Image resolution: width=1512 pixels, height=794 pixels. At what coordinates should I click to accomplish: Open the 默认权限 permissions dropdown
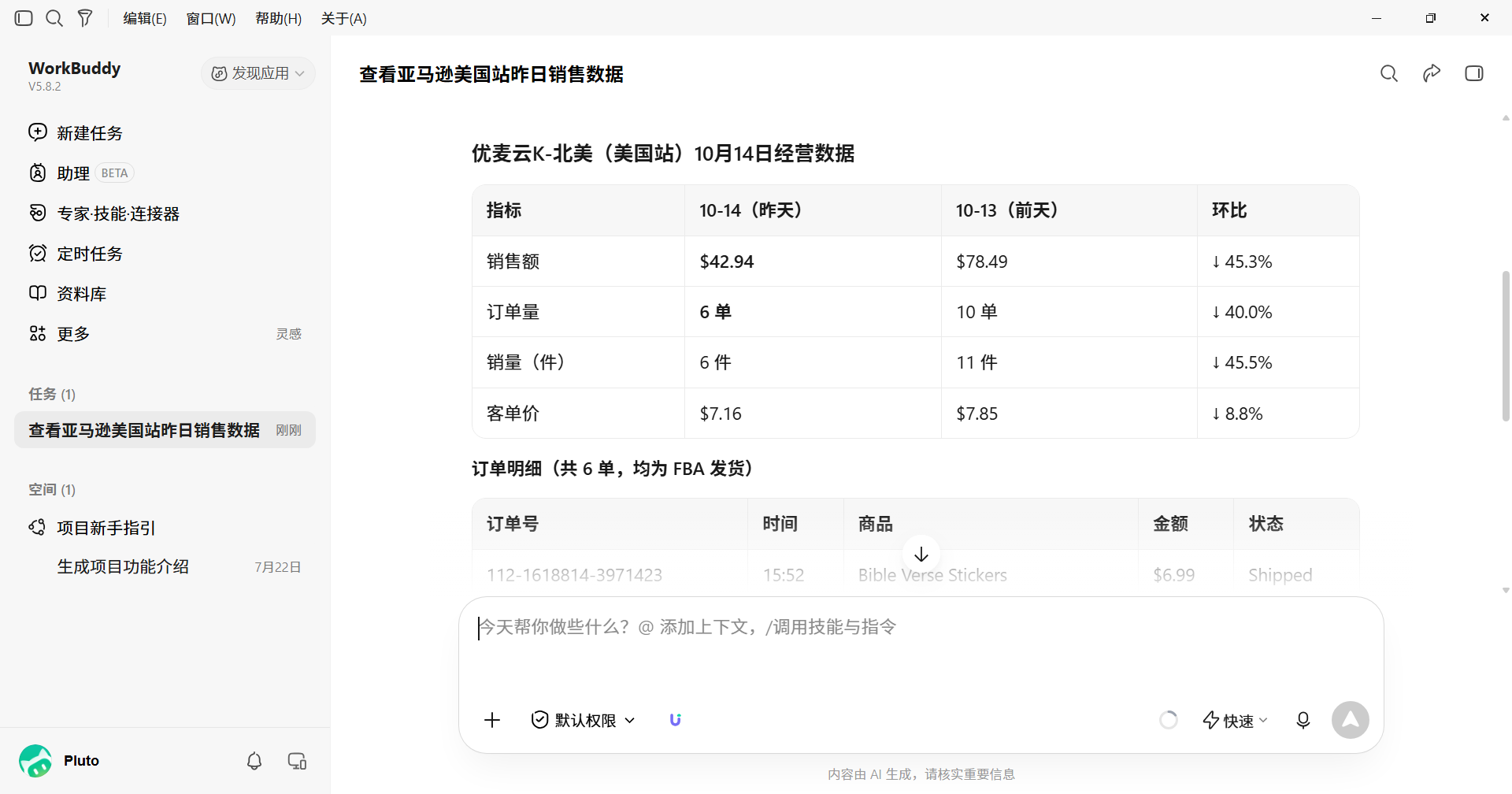click(584, 720)
